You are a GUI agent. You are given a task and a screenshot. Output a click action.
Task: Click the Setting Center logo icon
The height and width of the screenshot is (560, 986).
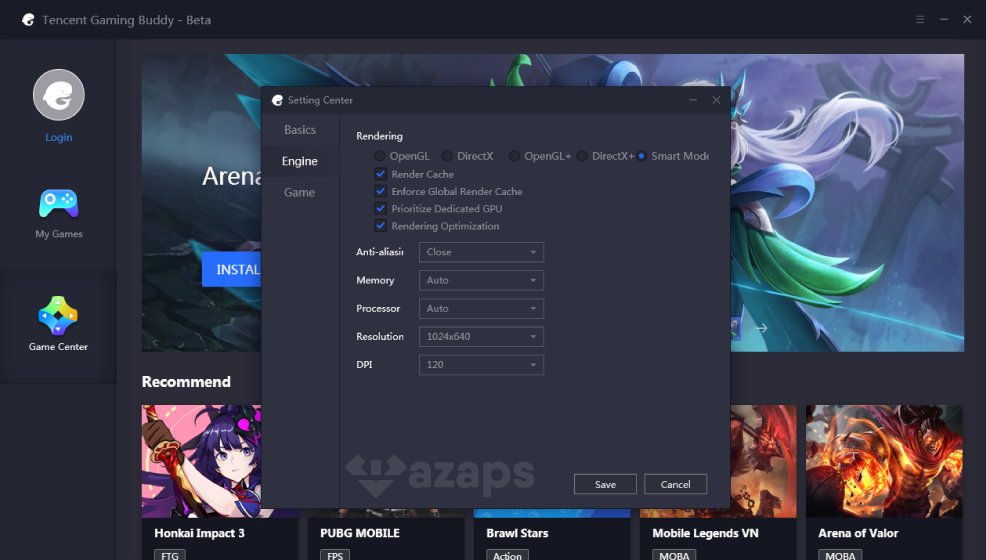[277, 100]
